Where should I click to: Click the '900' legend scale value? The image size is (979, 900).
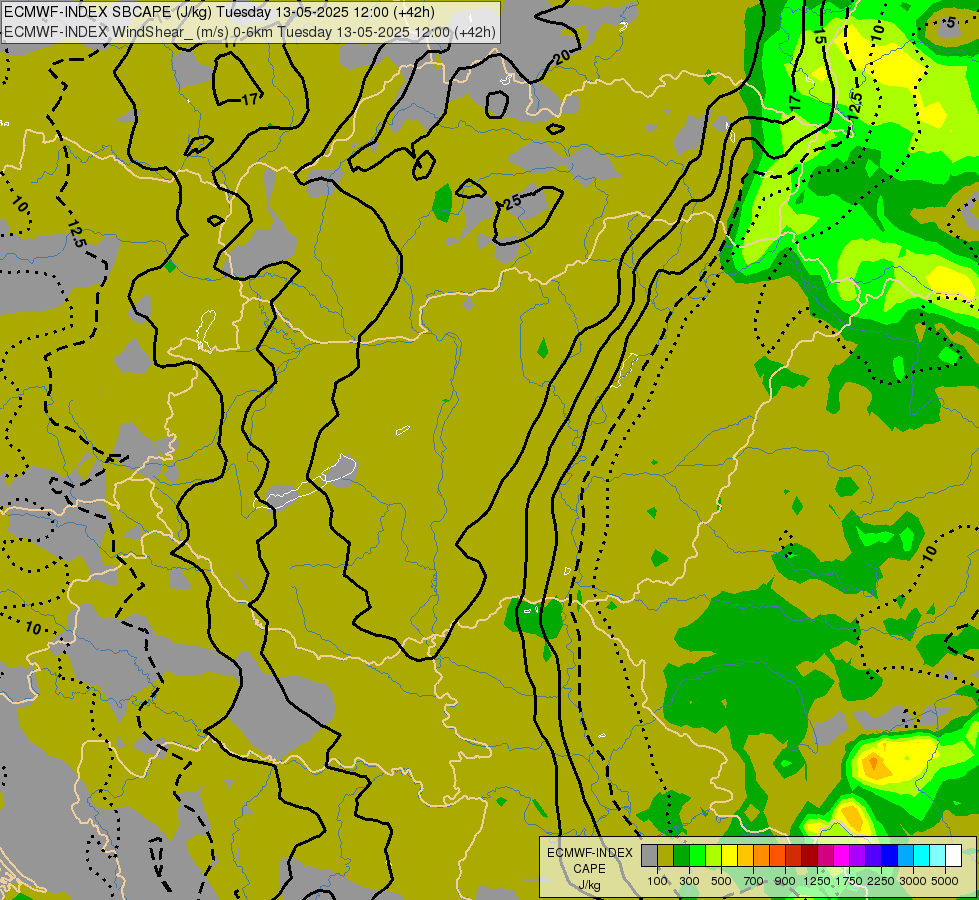point(785,881)
